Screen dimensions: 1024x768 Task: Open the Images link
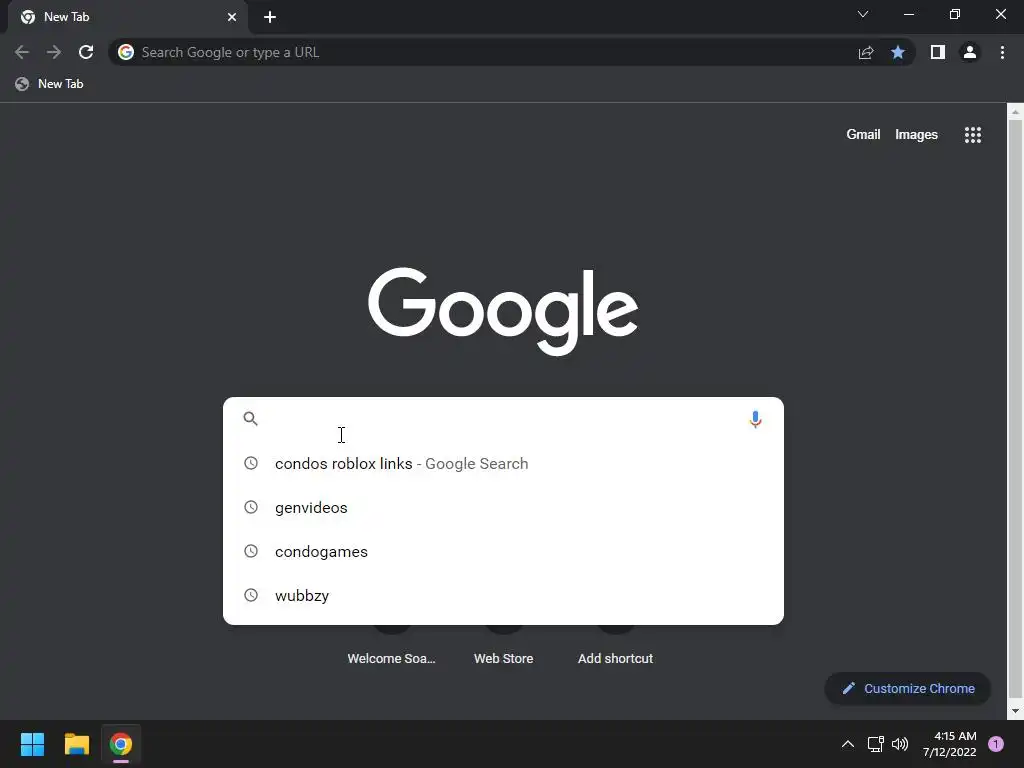916,135
